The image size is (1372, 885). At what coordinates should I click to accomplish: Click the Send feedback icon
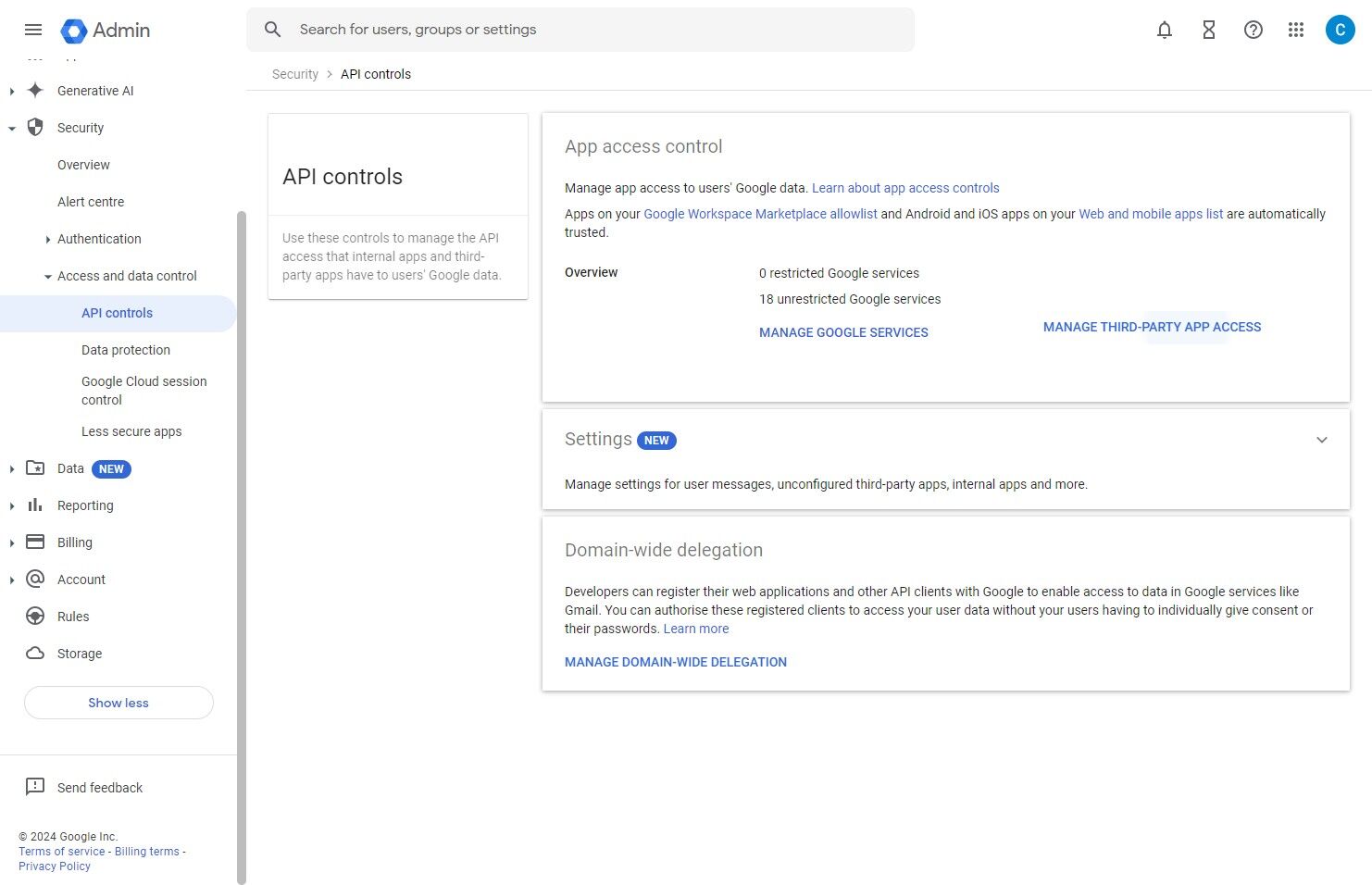35,787
